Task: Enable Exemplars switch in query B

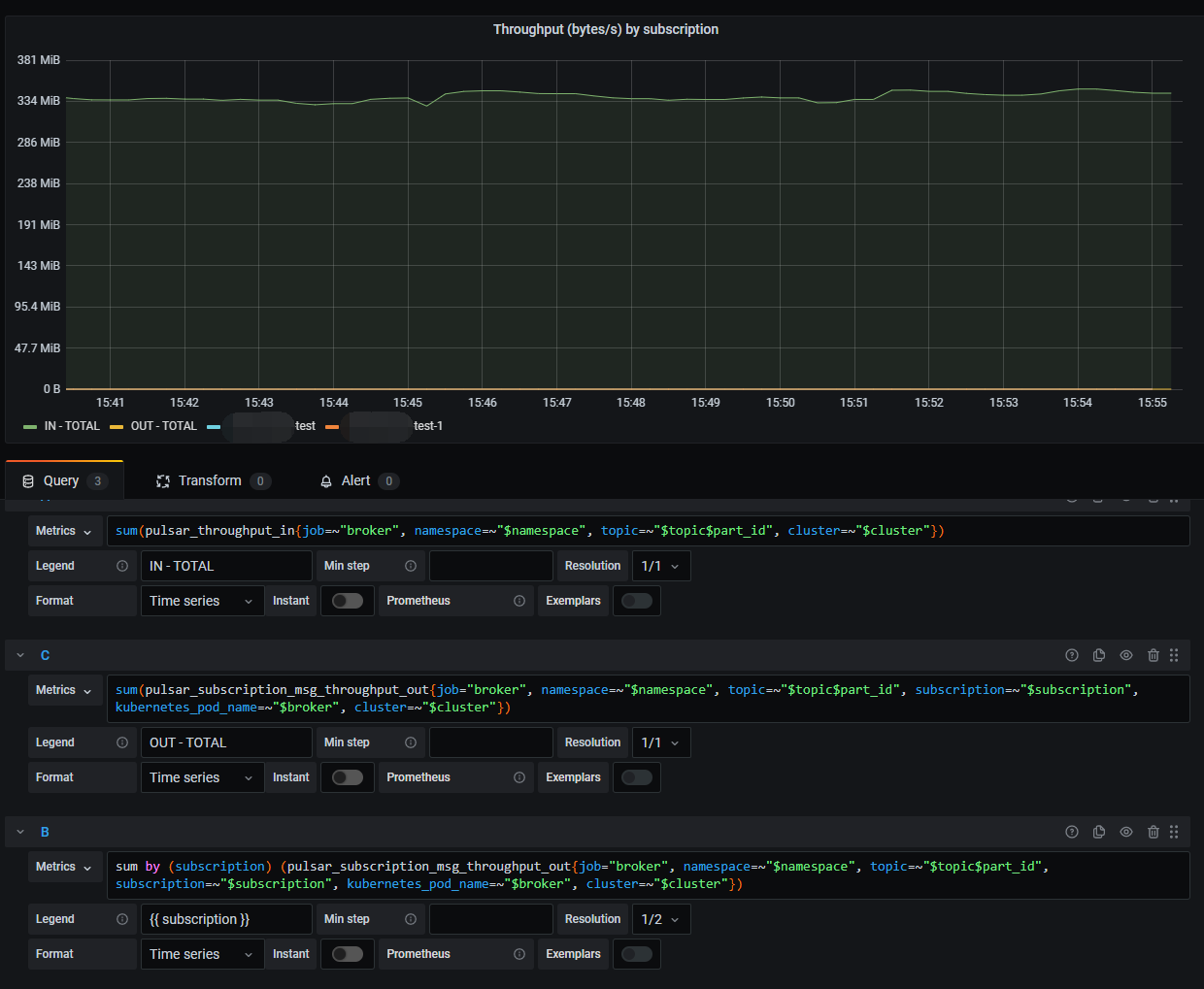Action: point(637,954)
